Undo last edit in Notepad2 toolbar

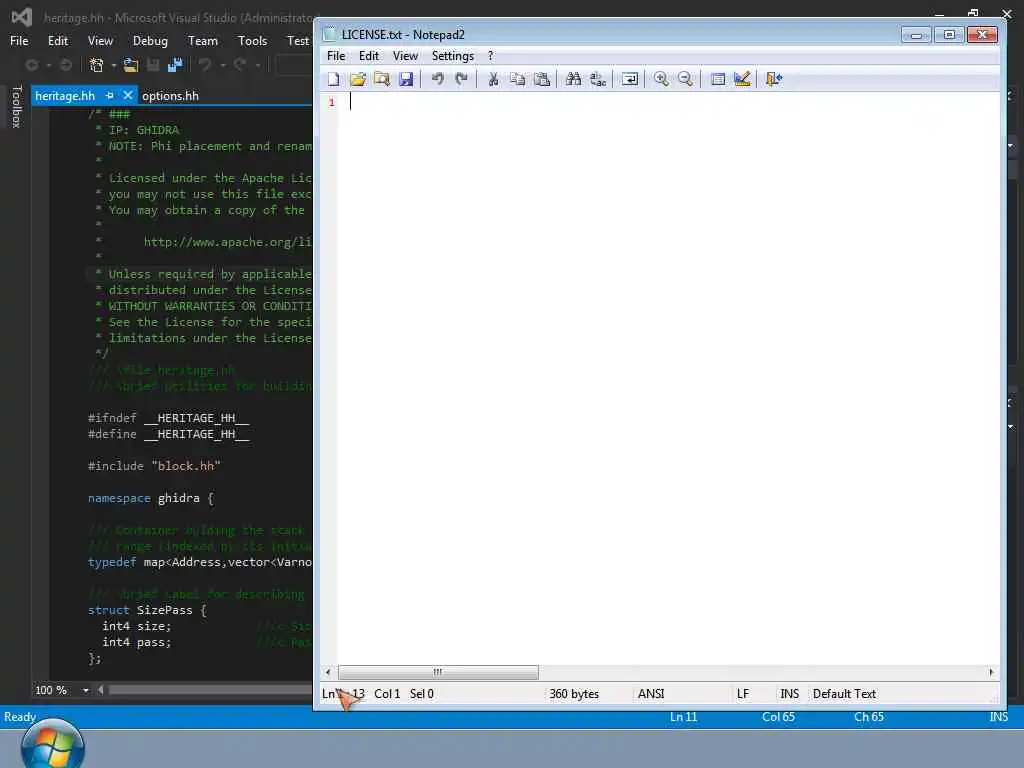coord(438,79)
